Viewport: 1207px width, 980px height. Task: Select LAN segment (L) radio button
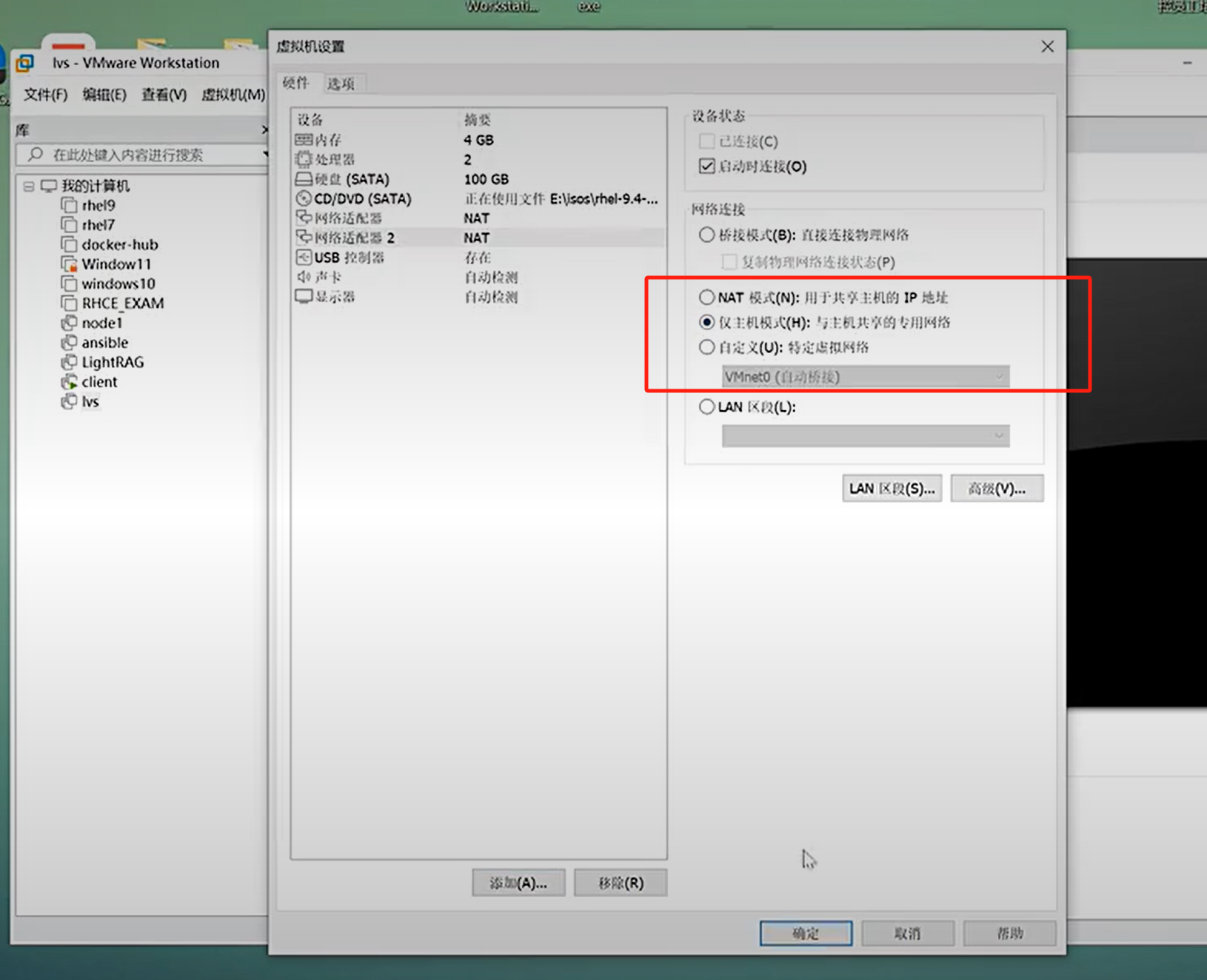pyautogui.click(x=706, y=406)
